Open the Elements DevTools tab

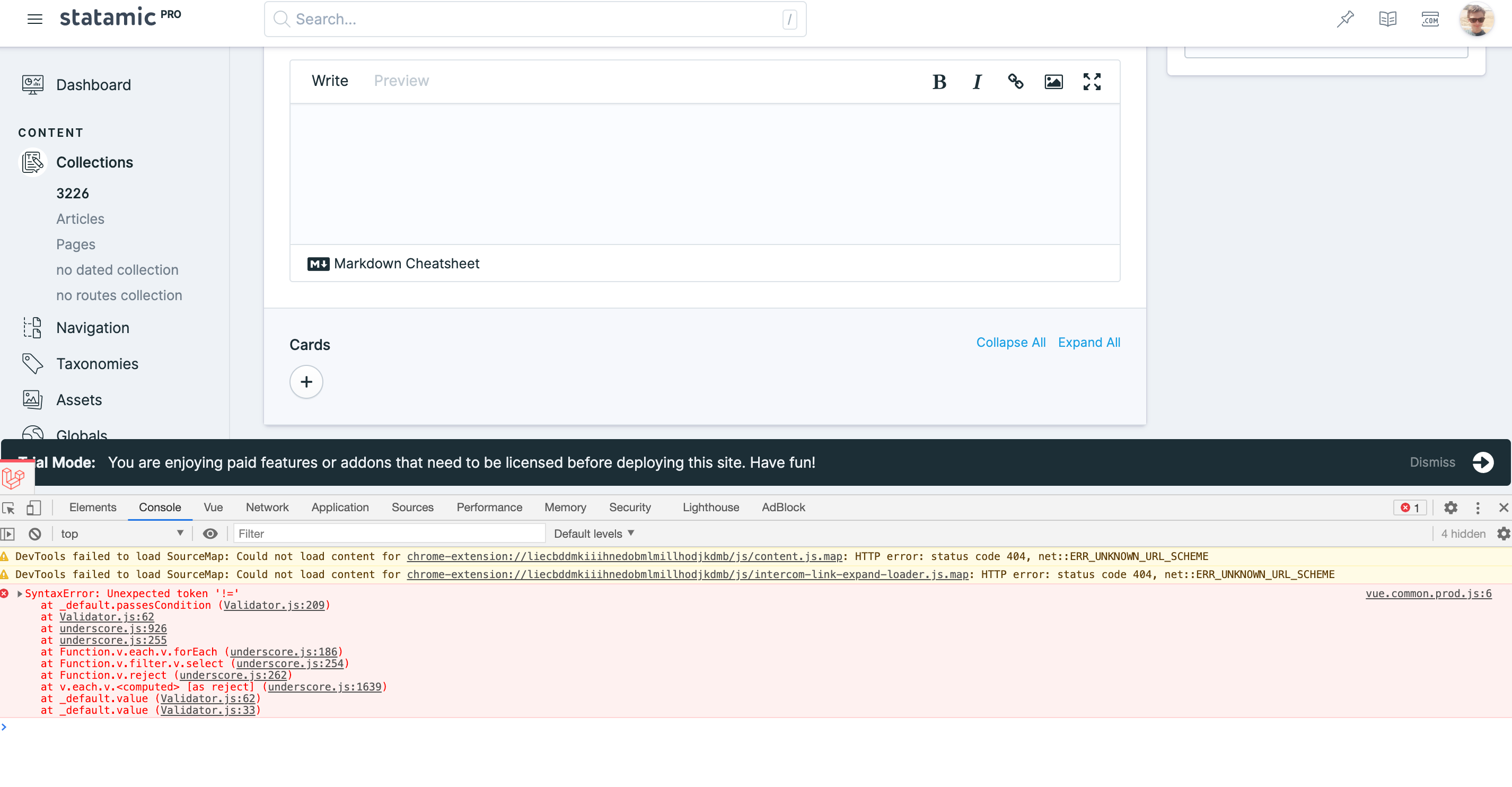[93, 508]
